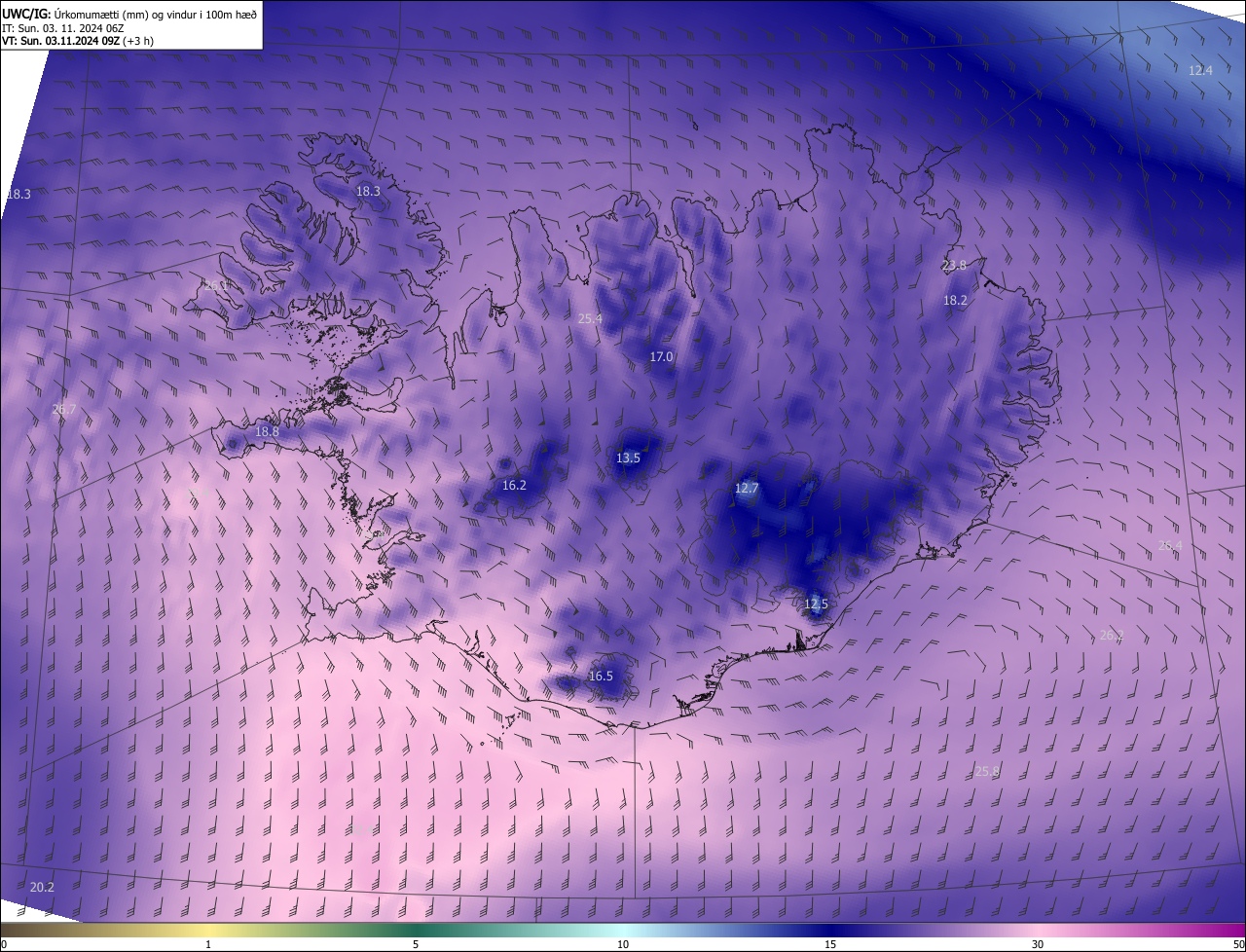Click the 25.8 value on the map
This screenshot has width=1246, height=952.
(x=987, y=772)
